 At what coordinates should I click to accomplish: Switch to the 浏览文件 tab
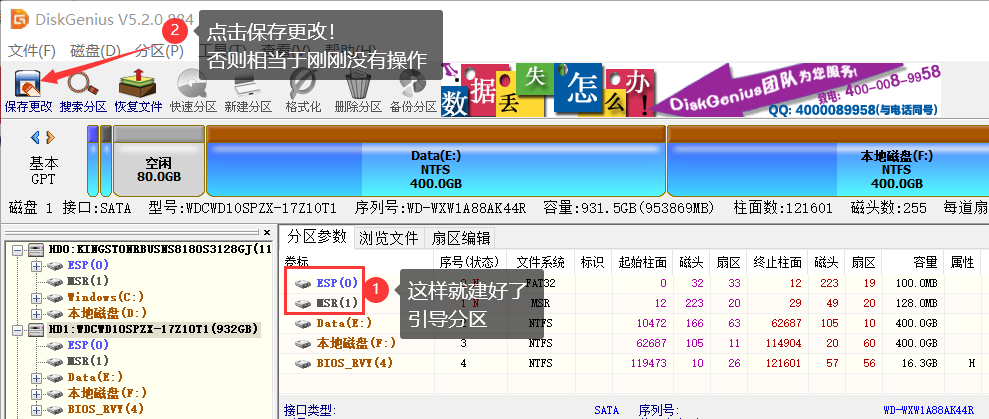point(389,238)
